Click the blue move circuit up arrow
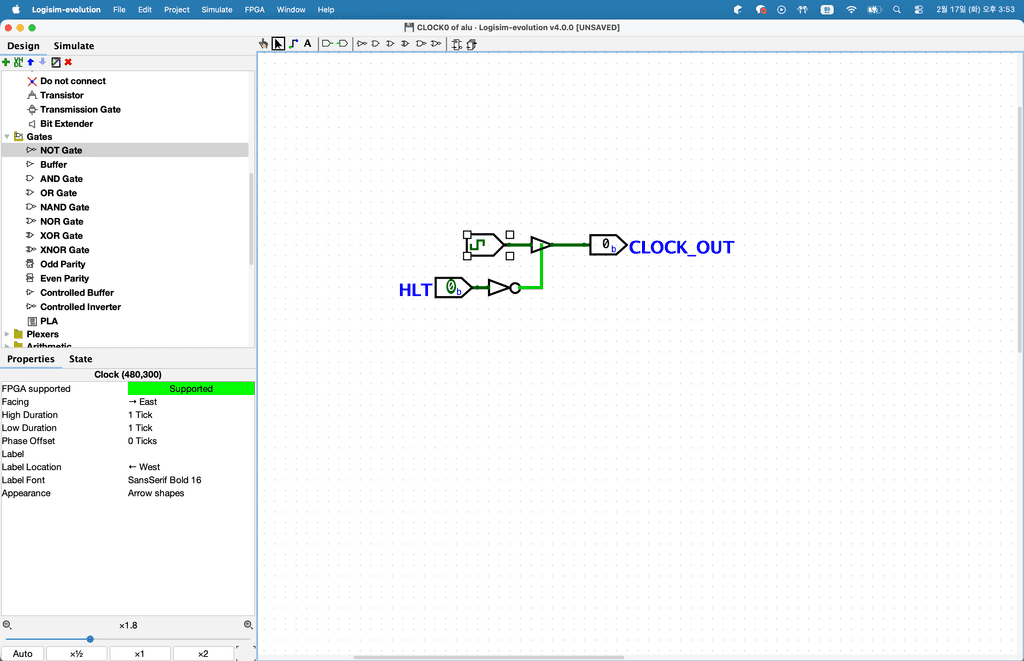The image size is (1024, 661). click(x=30, y=62)
